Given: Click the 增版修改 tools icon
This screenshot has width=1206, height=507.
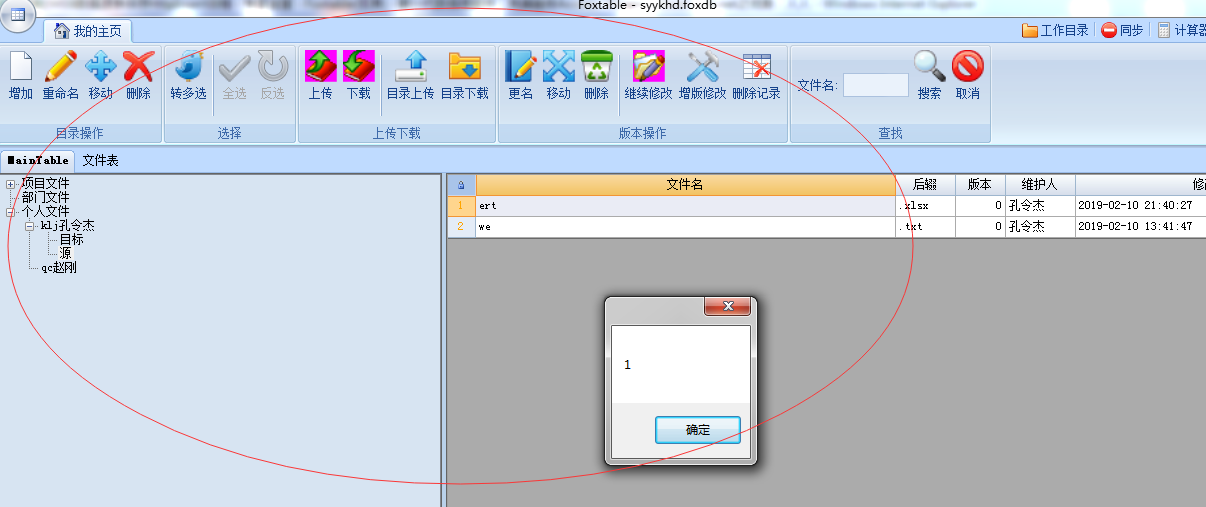Looking at the screenshot, I should point(702,66).
